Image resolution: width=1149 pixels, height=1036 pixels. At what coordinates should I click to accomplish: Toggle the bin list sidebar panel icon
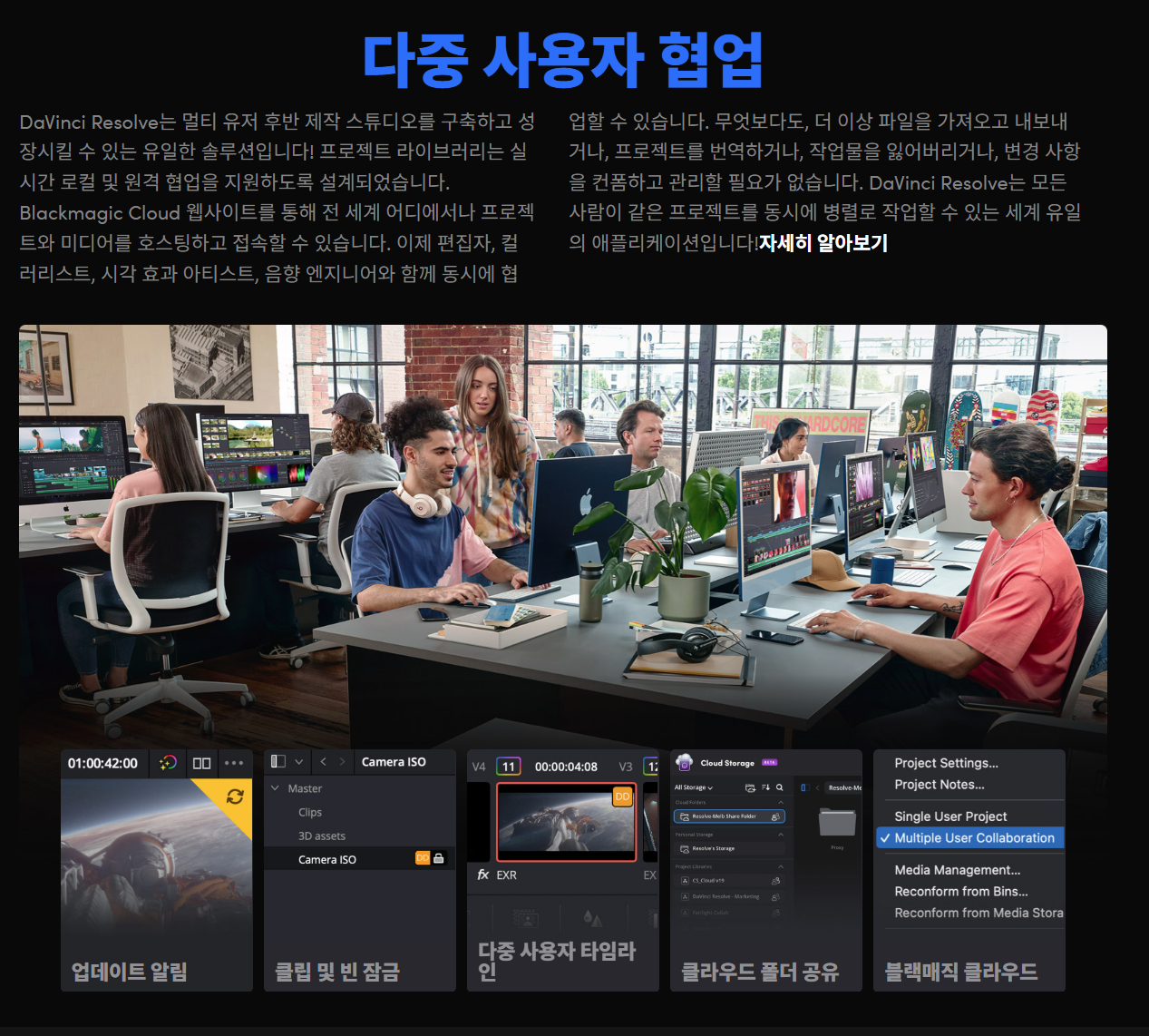(x=278, y=762)
